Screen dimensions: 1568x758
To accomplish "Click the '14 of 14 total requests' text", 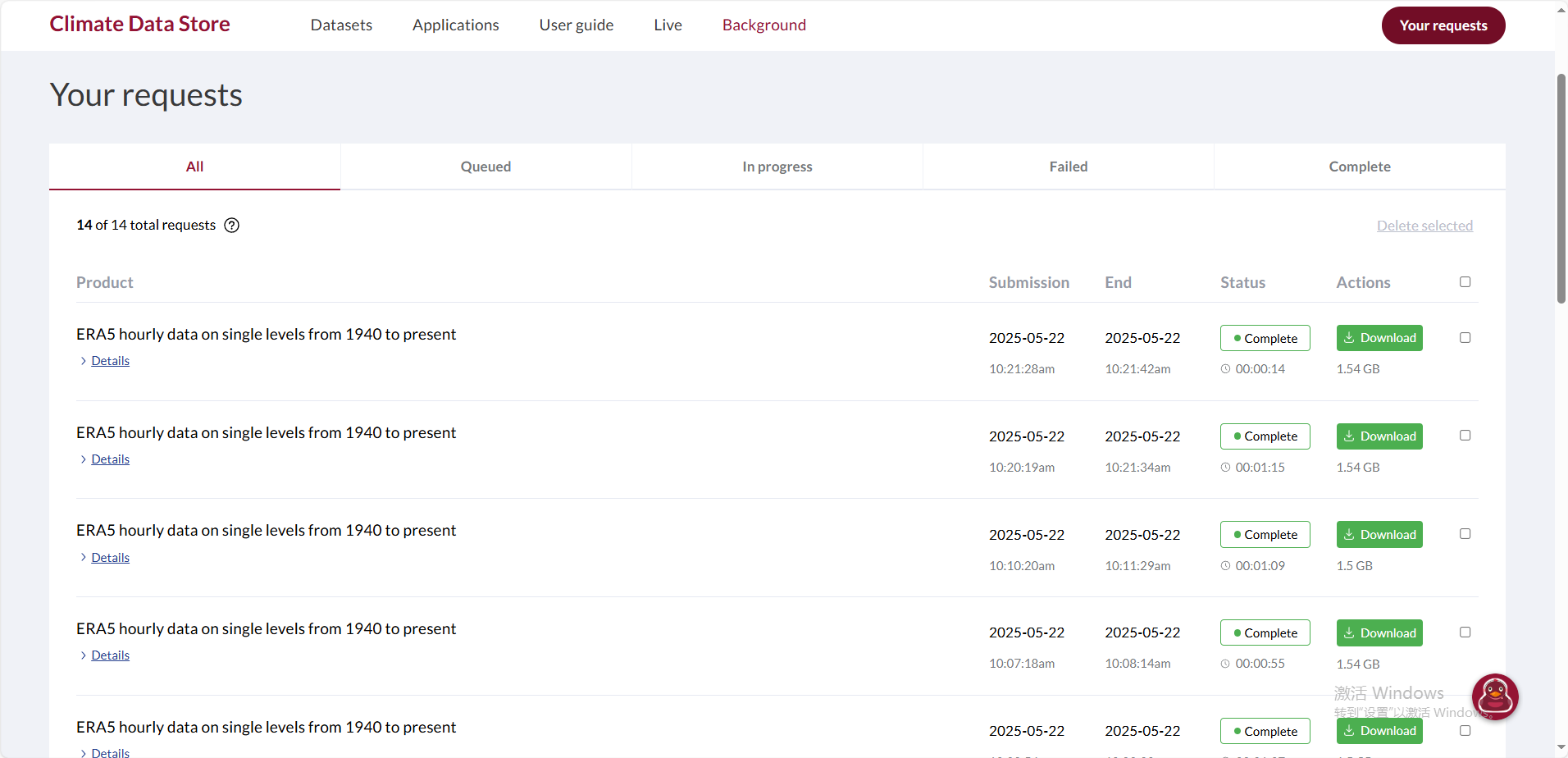I will [146, 225].
